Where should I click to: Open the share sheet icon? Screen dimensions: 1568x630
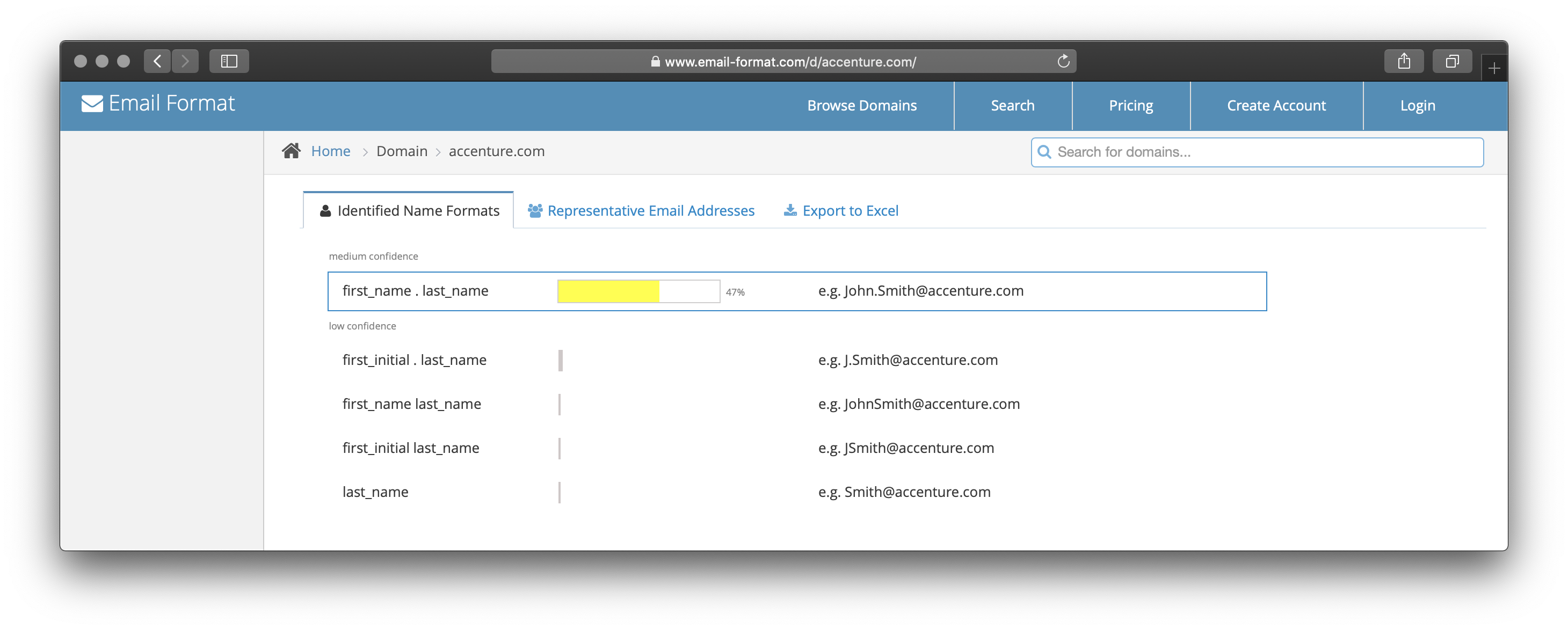point(1404,61)
